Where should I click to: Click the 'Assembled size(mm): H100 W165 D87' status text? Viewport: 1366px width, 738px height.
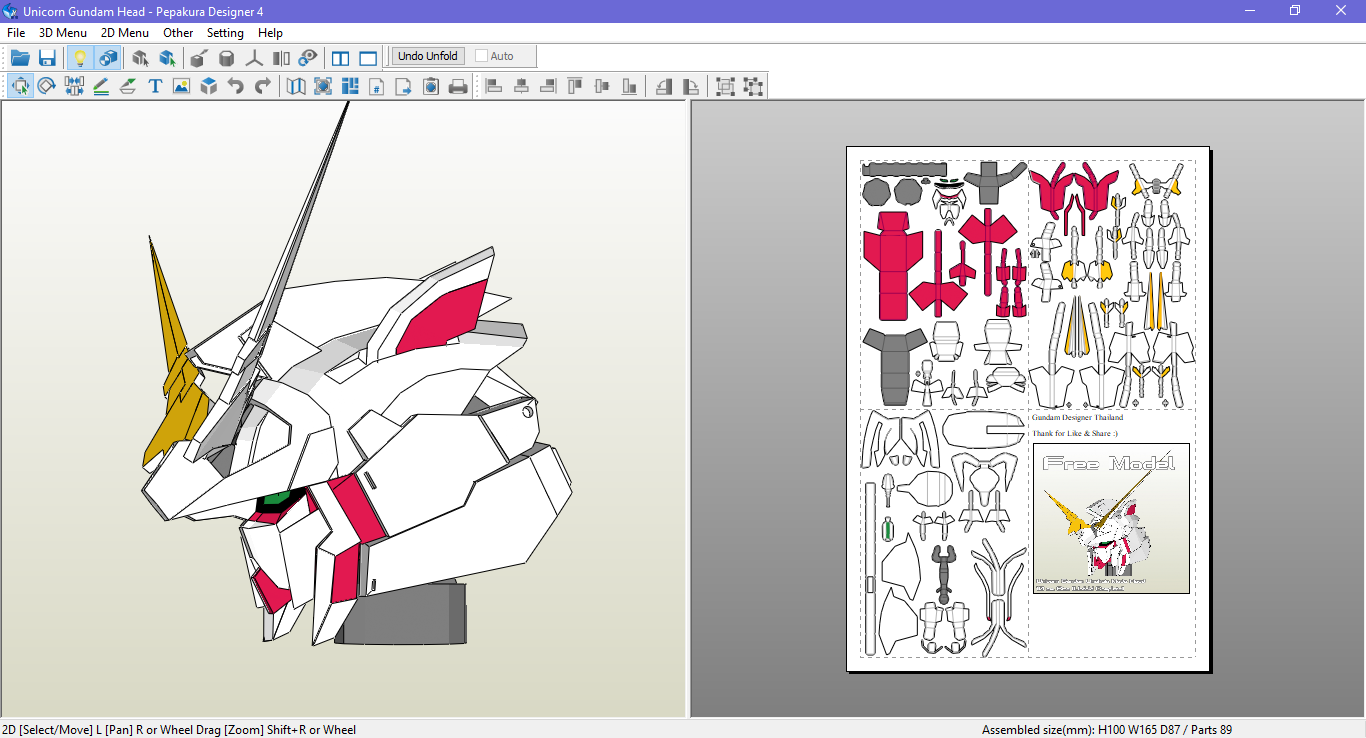point(1083,730)
